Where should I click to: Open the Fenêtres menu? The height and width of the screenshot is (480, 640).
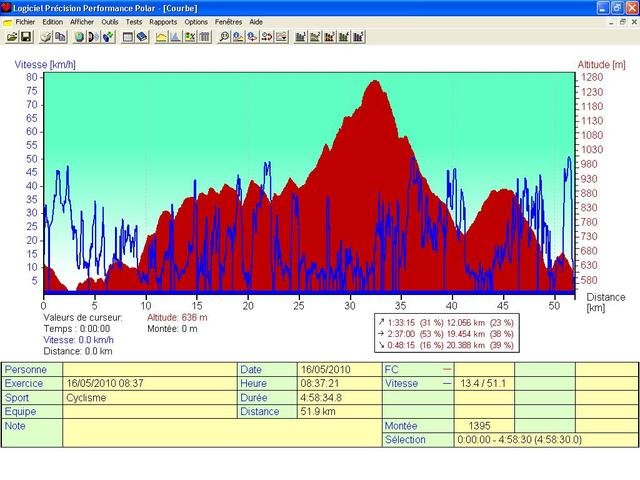(229, 22)
